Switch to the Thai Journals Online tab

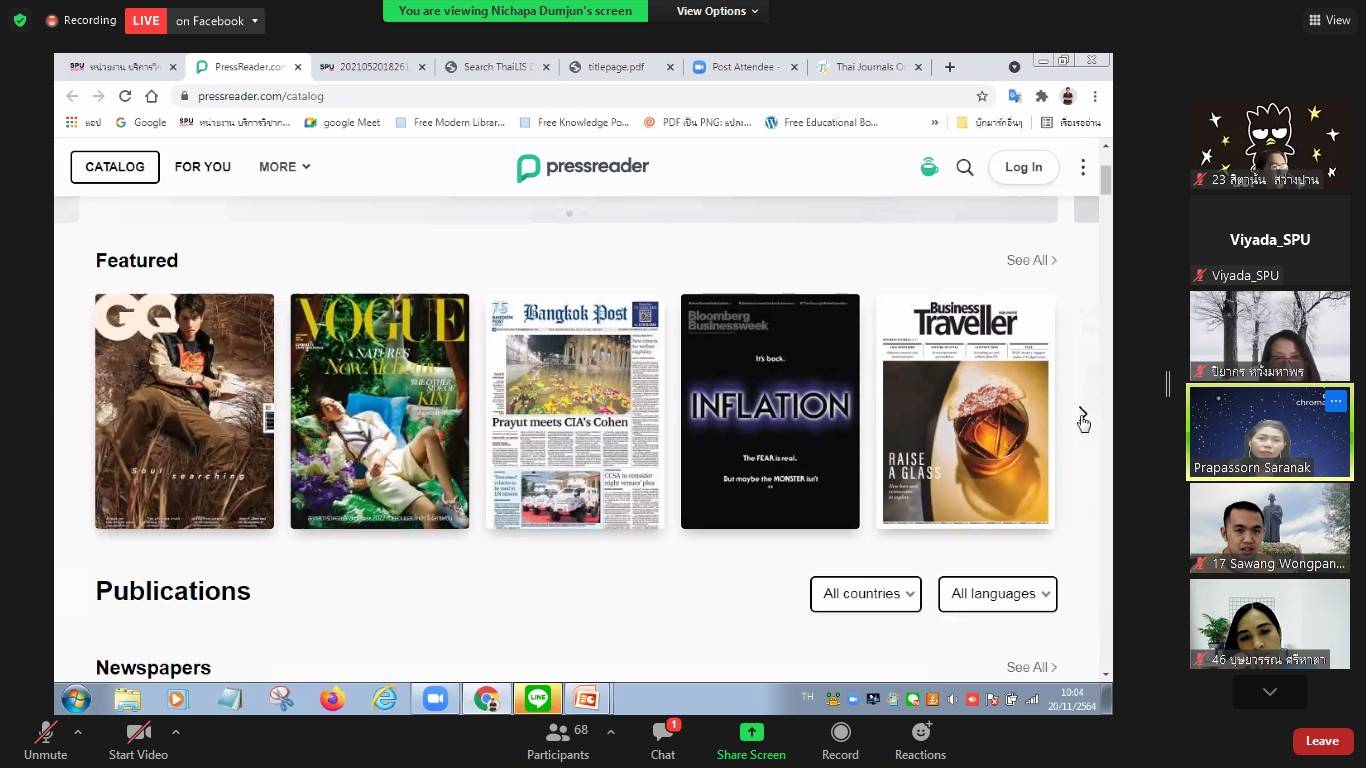click(868, 67)
